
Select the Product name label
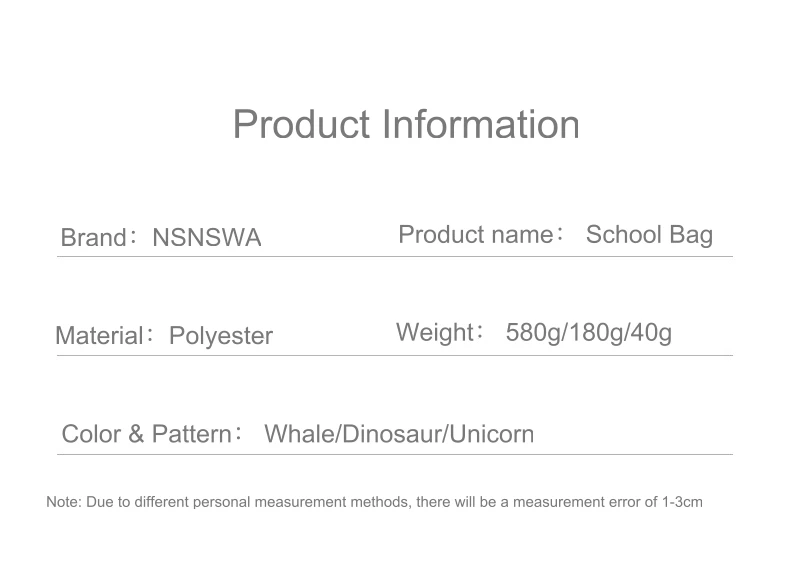tap(475, 235)
